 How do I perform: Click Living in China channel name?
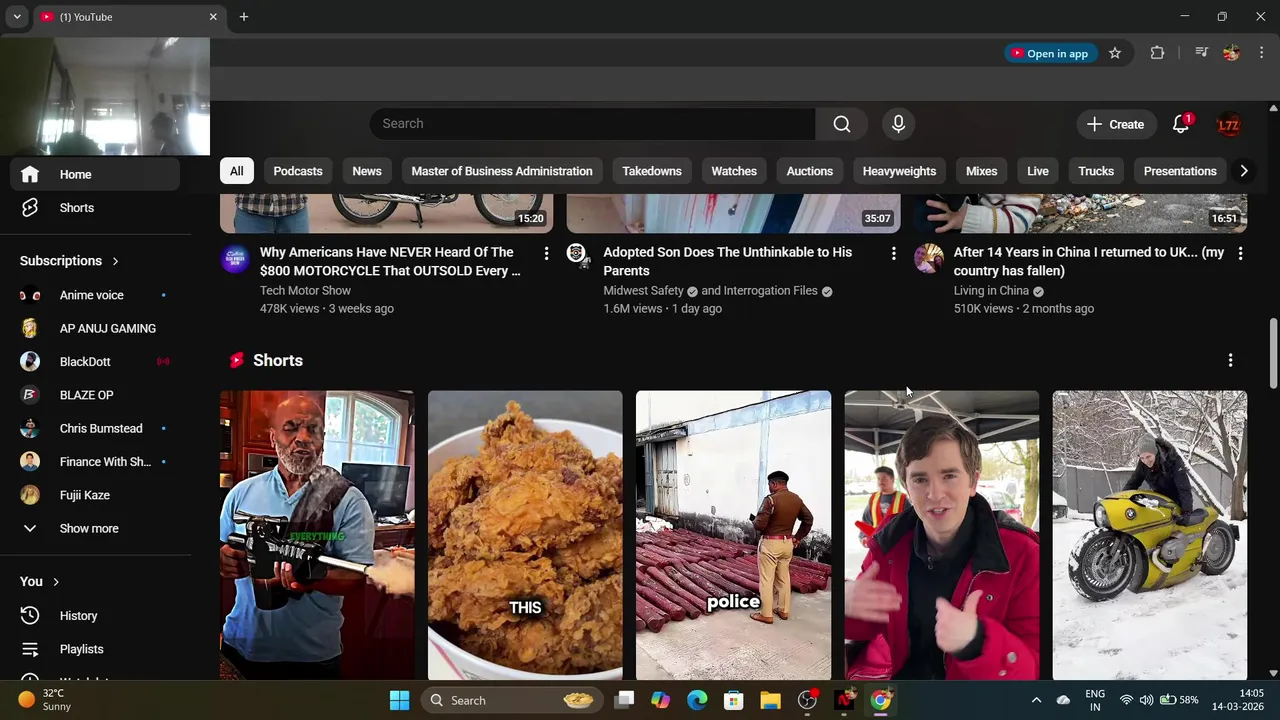point(991,291)
